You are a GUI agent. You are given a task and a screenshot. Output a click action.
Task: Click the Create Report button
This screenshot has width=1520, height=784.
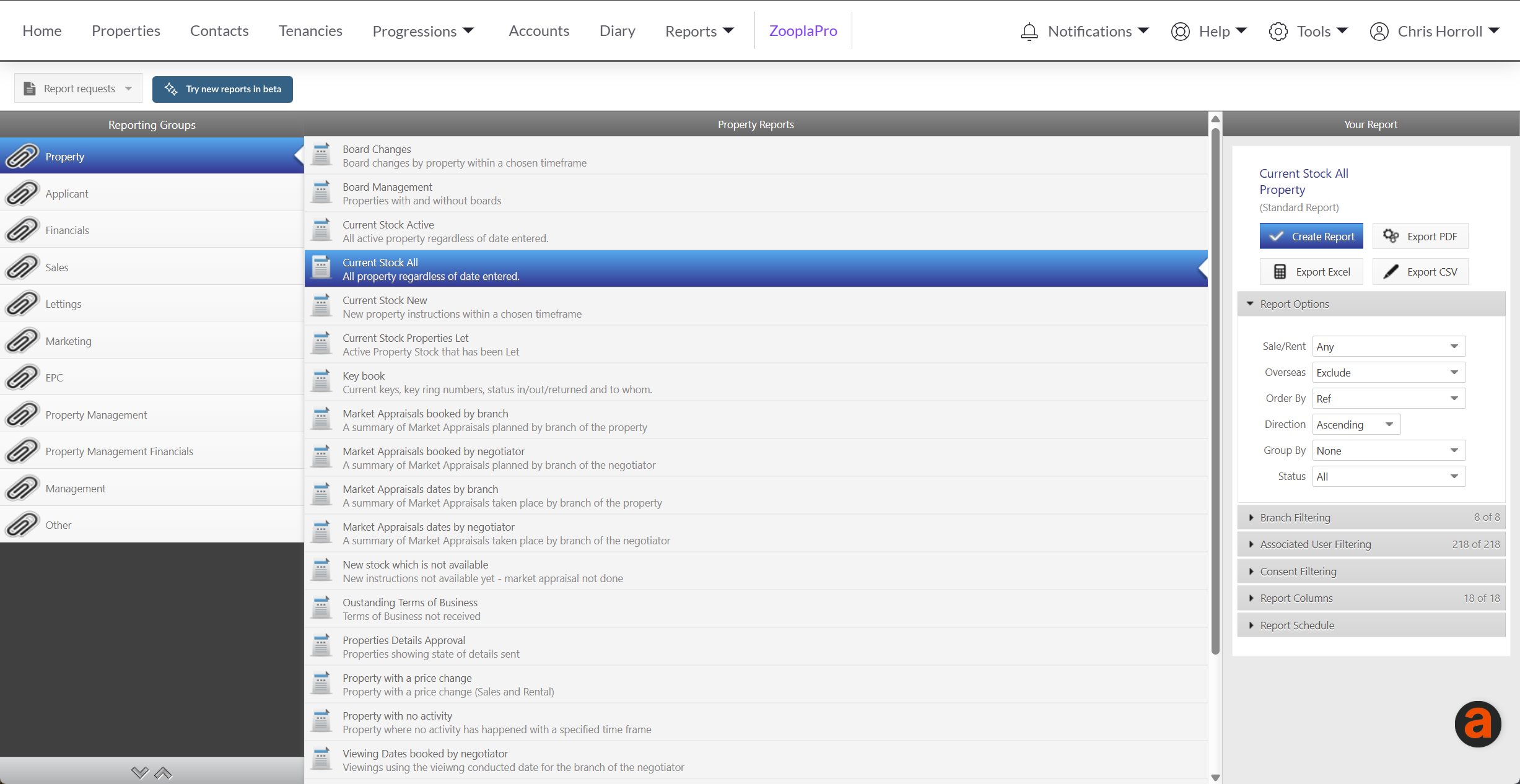point(1311,236)
